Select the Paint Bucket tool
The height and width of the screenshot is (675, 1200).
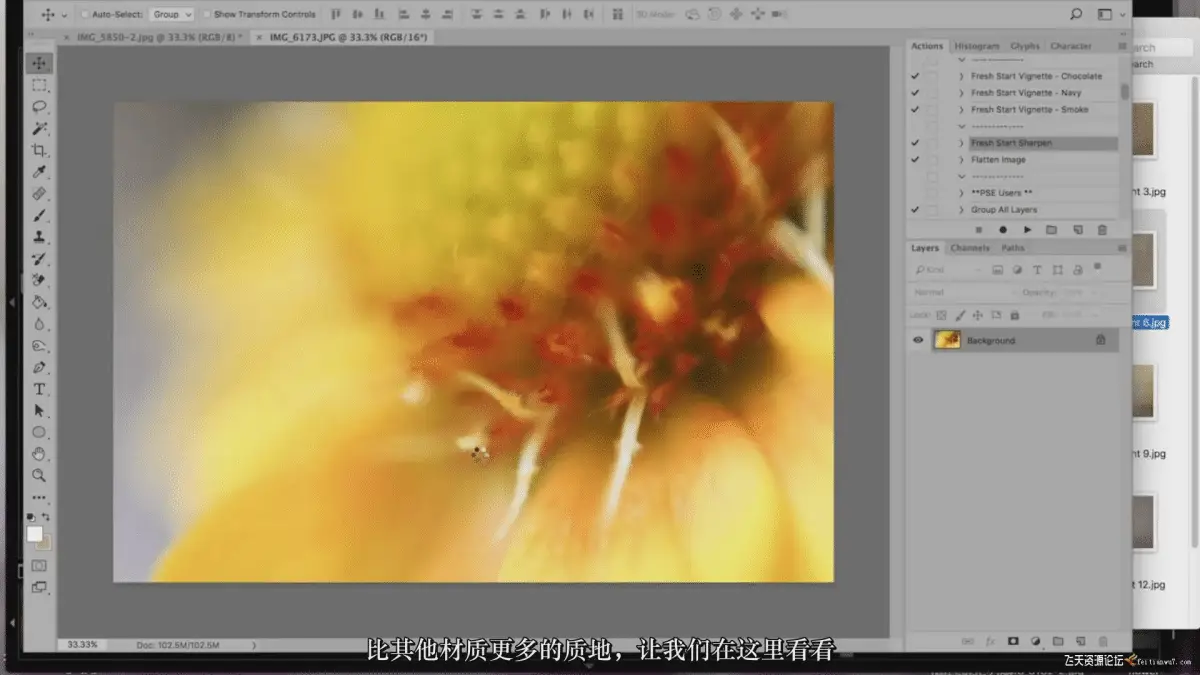(40, 302)
